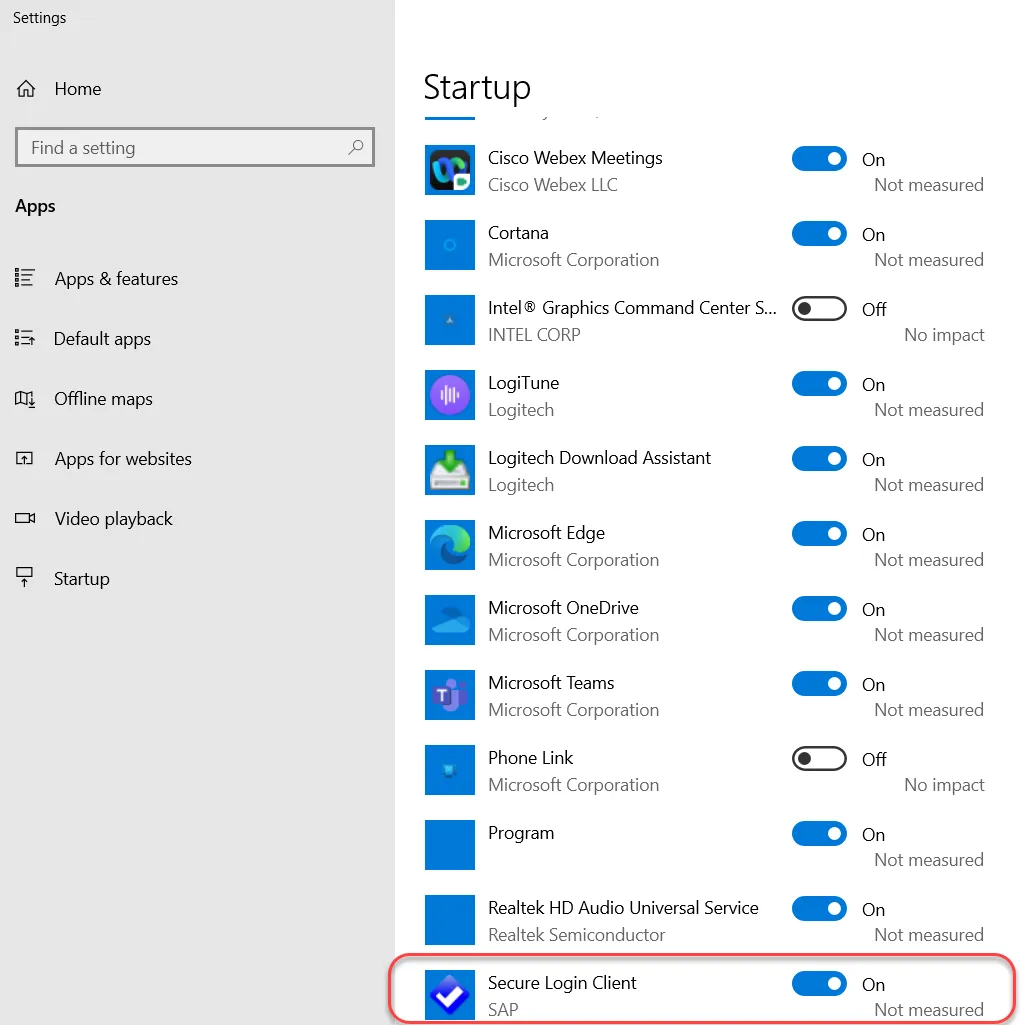This screenshot has height=1025, width=1026.
Task: Click the Cisco Webex Meetings name
Action: [x=575, y=158]
